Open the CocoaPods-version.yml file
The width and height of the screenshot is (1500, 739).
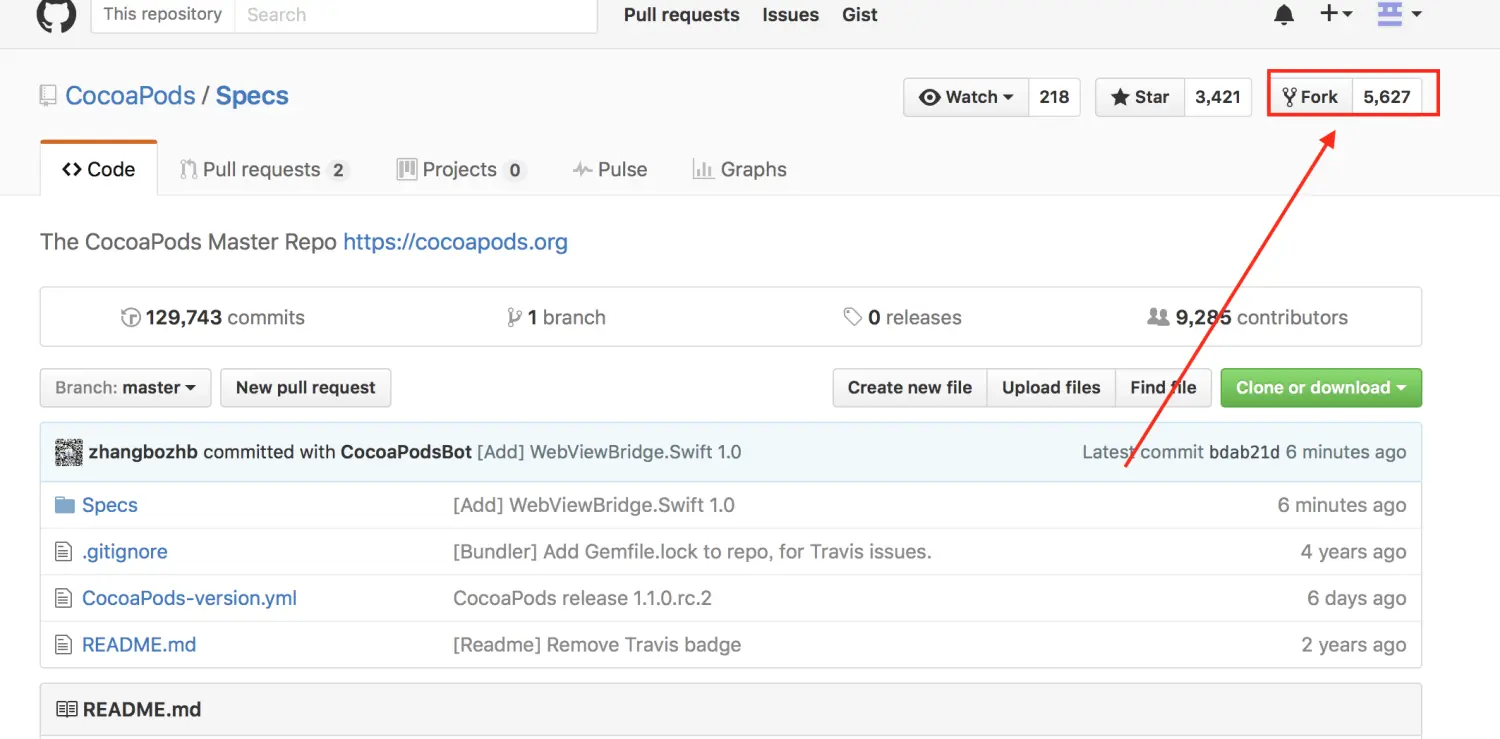pos(189,598)
